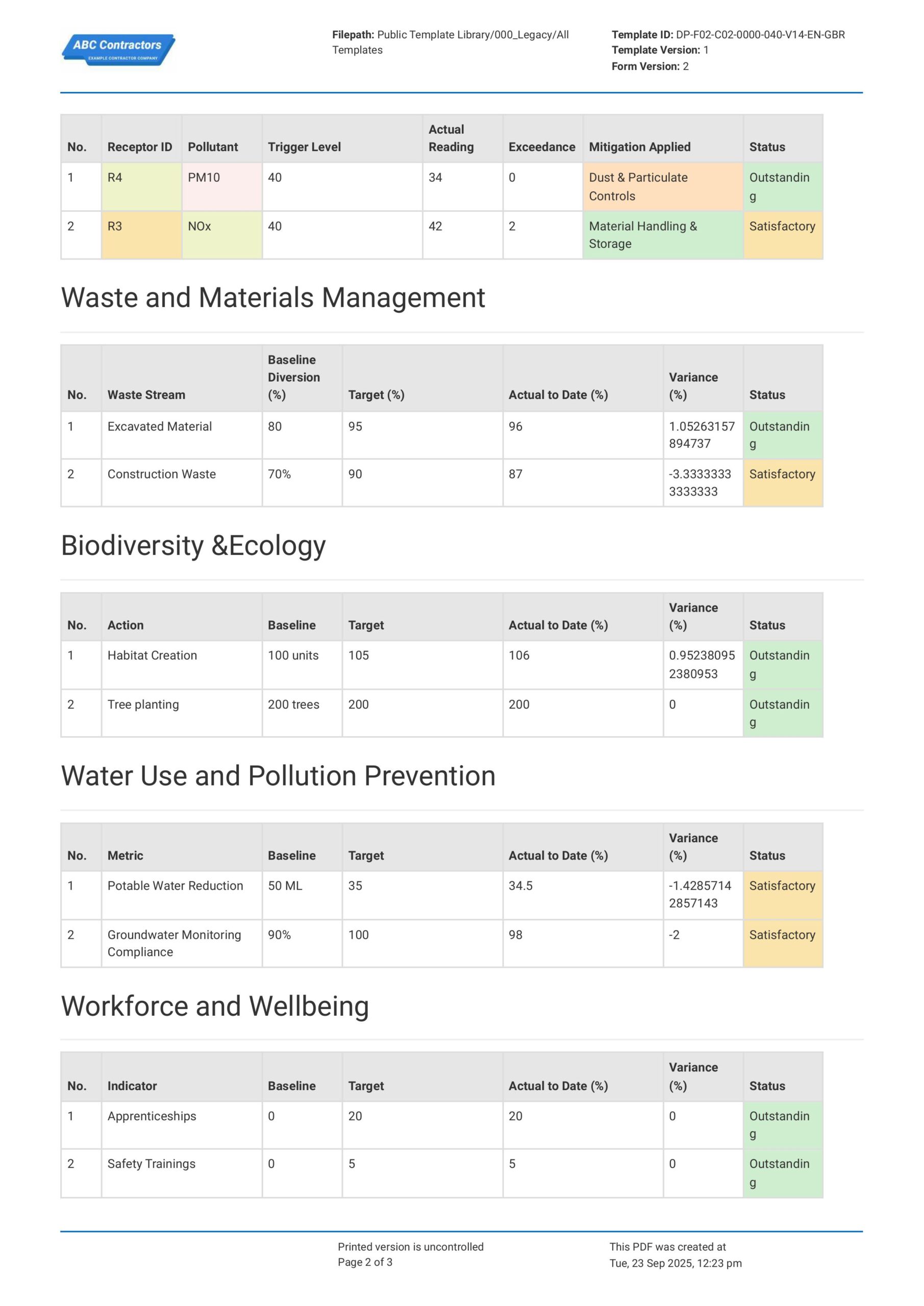
Task: Click the Habitat Creation action cell
Action: tap(181, 664)
